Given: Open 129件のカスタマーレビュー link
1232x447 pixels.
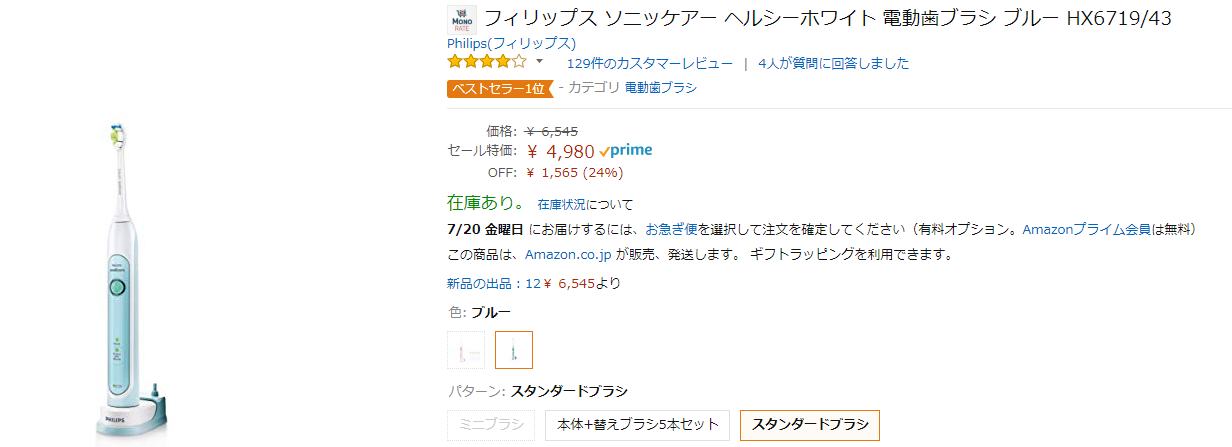Looking at the screenshot, I should 649,63.
